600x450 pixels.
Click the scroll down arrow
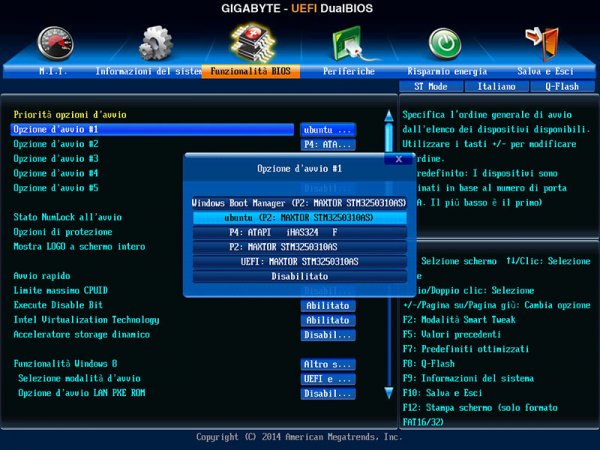(x=389, y=393)
